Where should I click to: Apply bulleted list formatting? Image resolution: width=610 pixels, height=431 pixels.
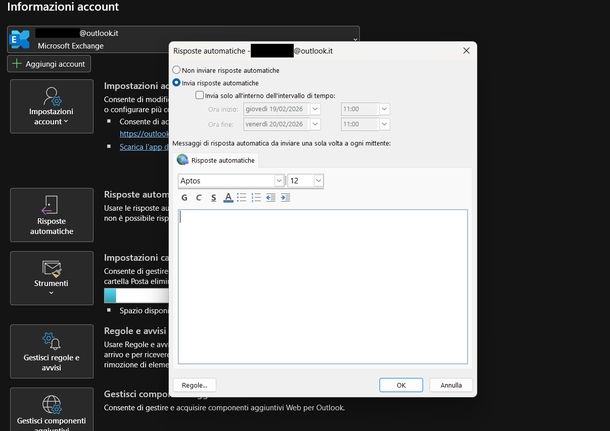click(x=242, y=198)
